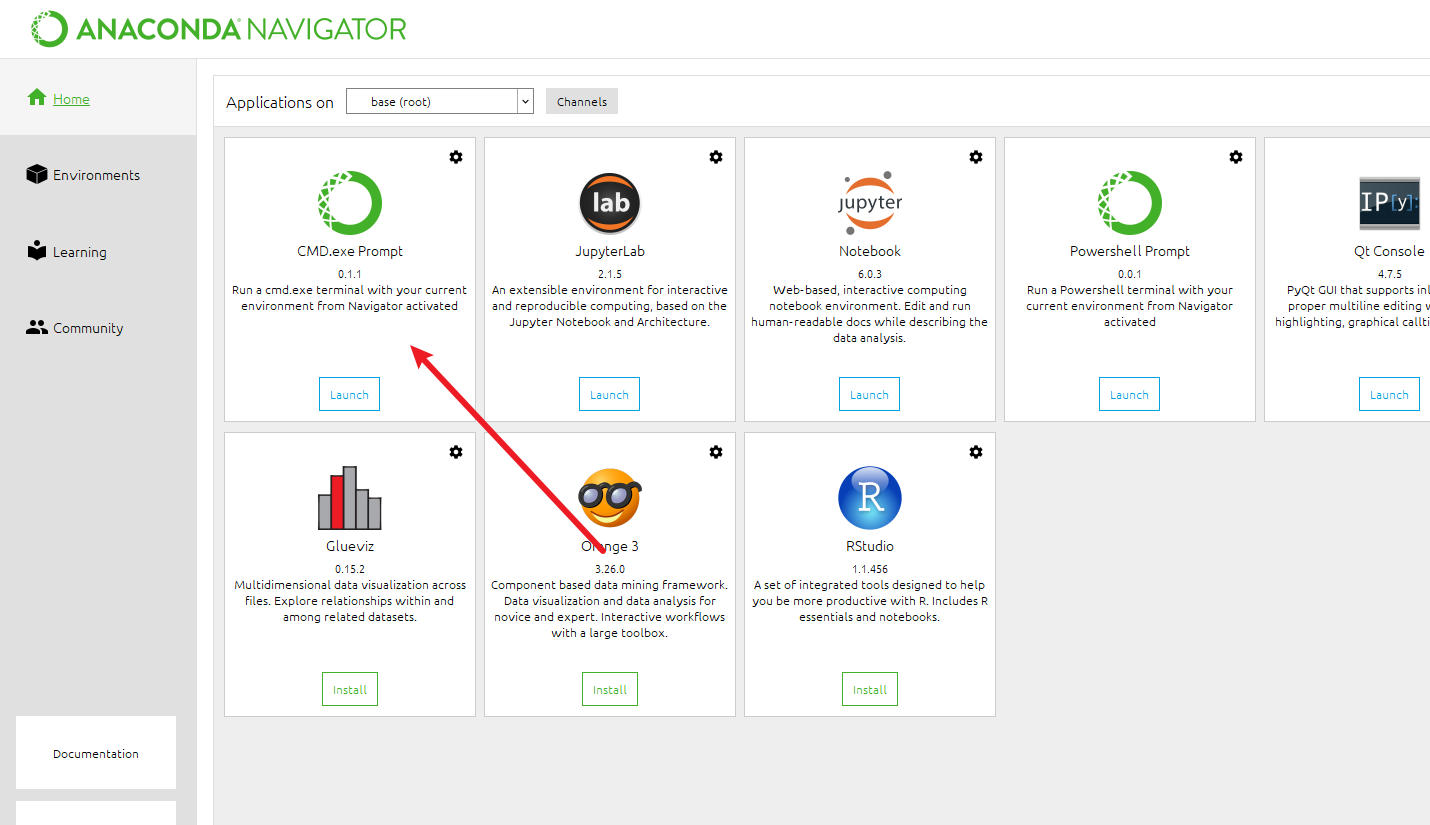Open the Applications on environment dropdown

(440, 101)
